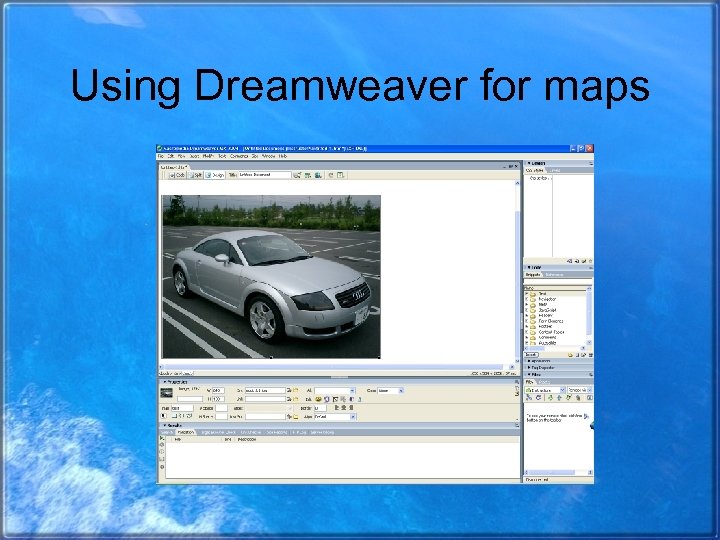
Task: Select the Snippets tab in Code panel
Action: [533, 275]
